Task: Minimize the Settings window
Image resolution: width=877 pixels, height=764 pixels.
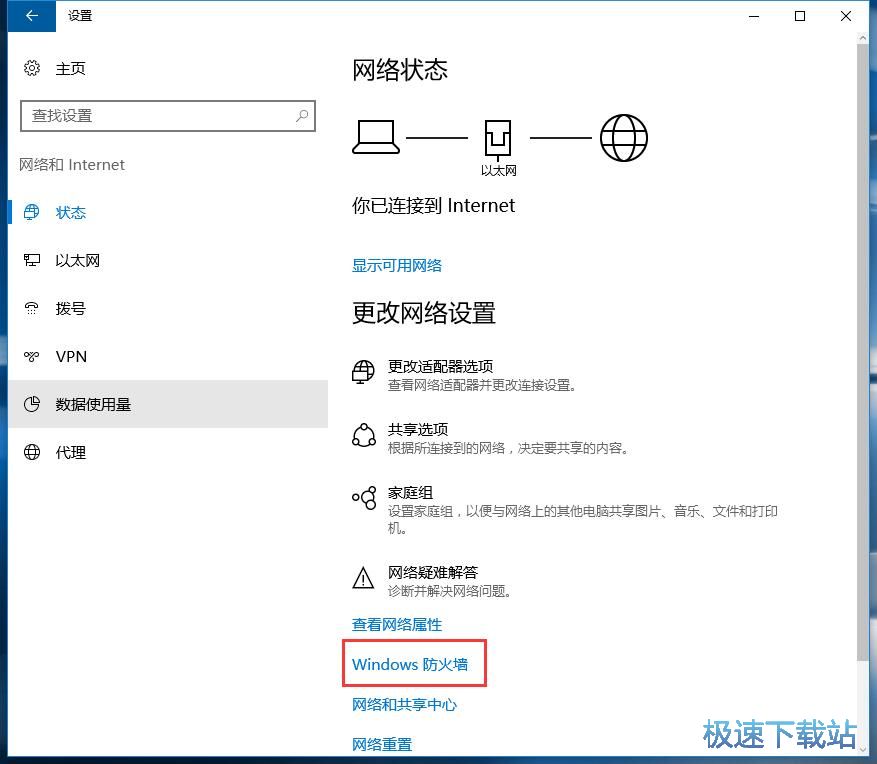Action: coord(754,16)
